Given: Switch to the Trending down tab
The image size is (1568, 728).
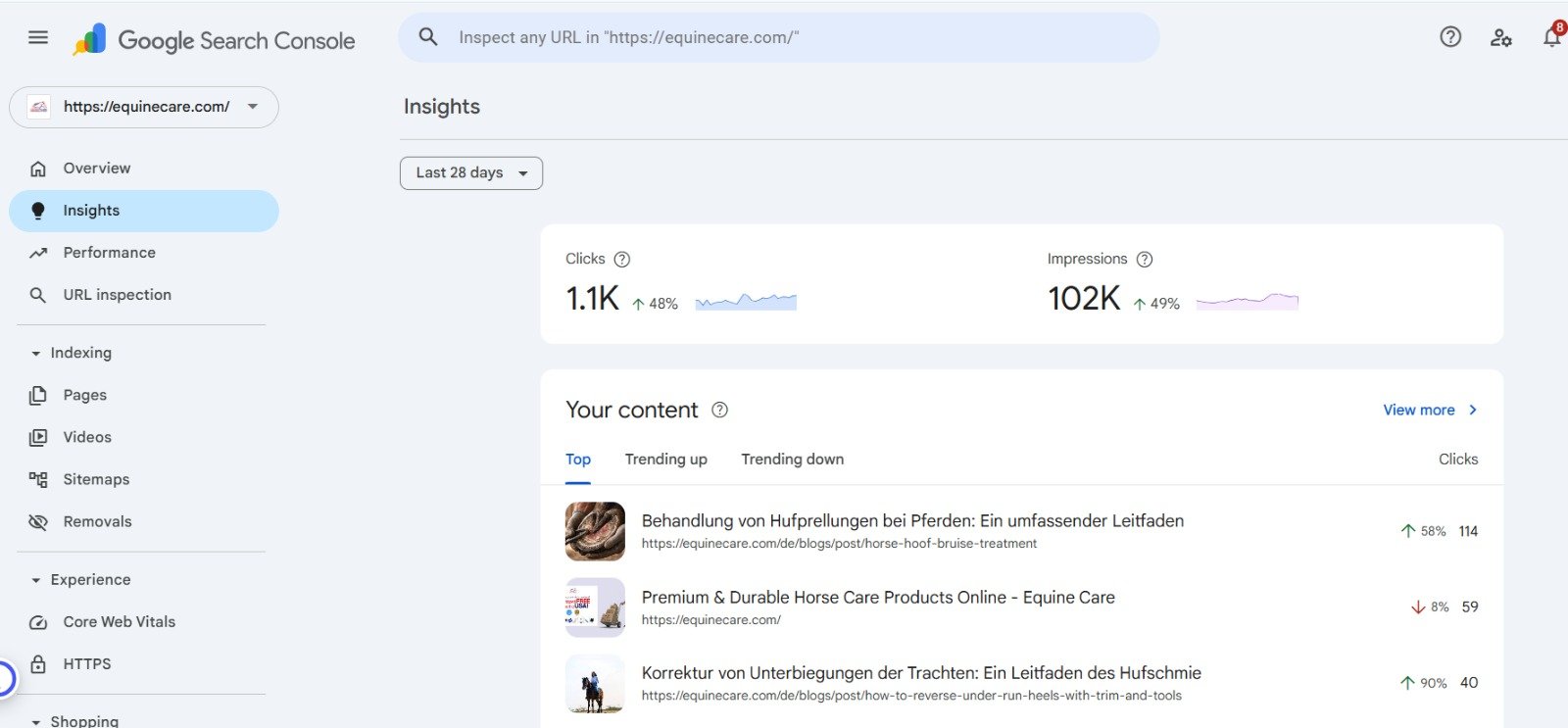Looking at the screenshot, I should coord(792,460).
